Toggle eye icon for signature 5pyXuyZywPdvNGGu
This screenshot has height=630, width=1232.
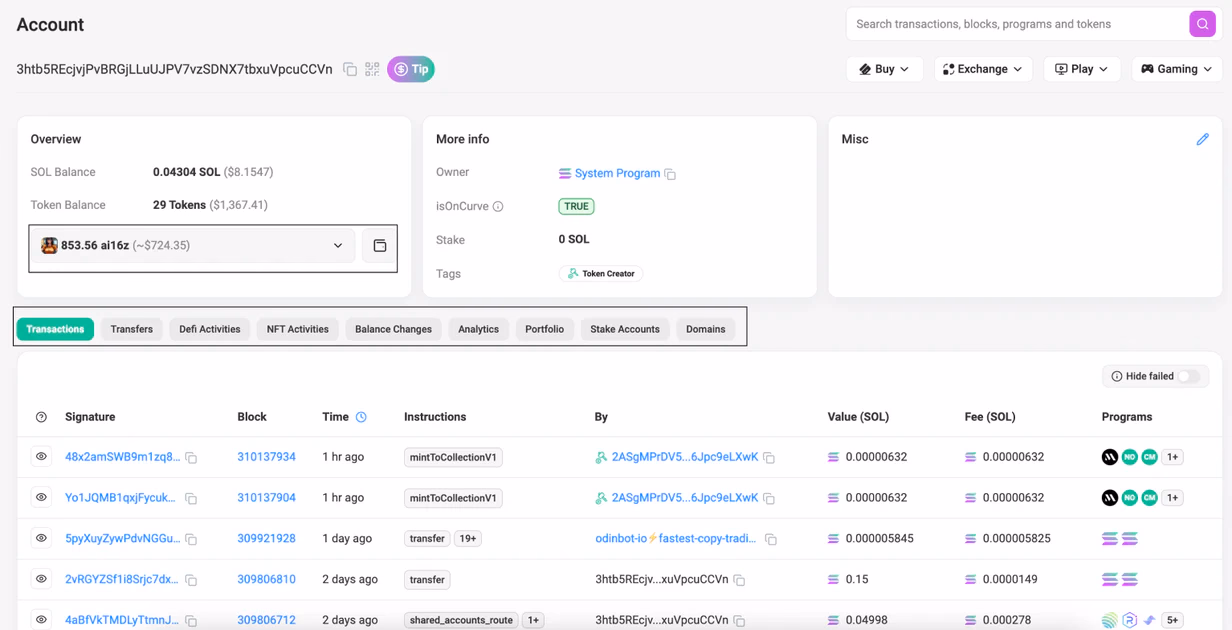(x=41, y=538)
